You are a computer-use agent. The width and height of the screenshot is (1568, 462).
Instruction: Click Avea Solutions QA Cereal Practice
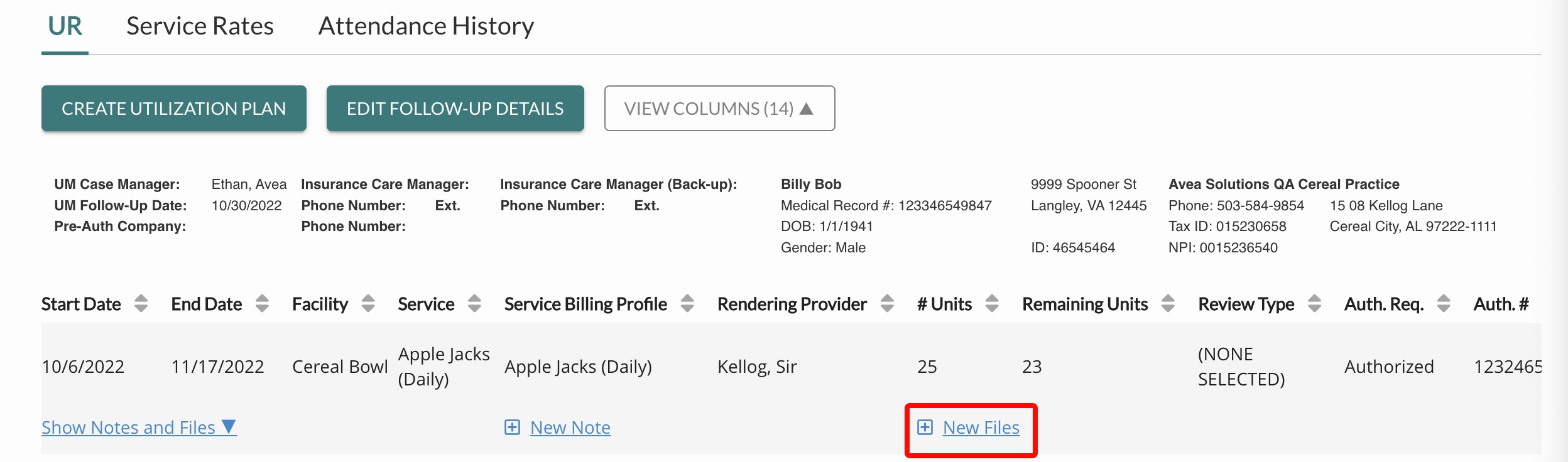(x=1284, y=184)
